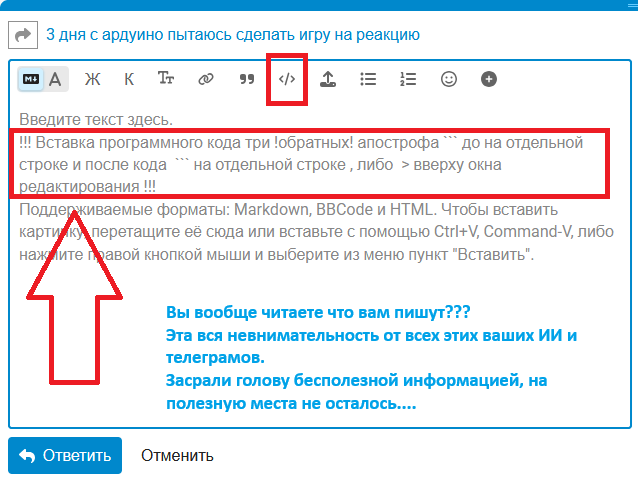Open the text size (Tт) options
The height and width of the screenshot is (482, 638).
(x=167, y=79)
